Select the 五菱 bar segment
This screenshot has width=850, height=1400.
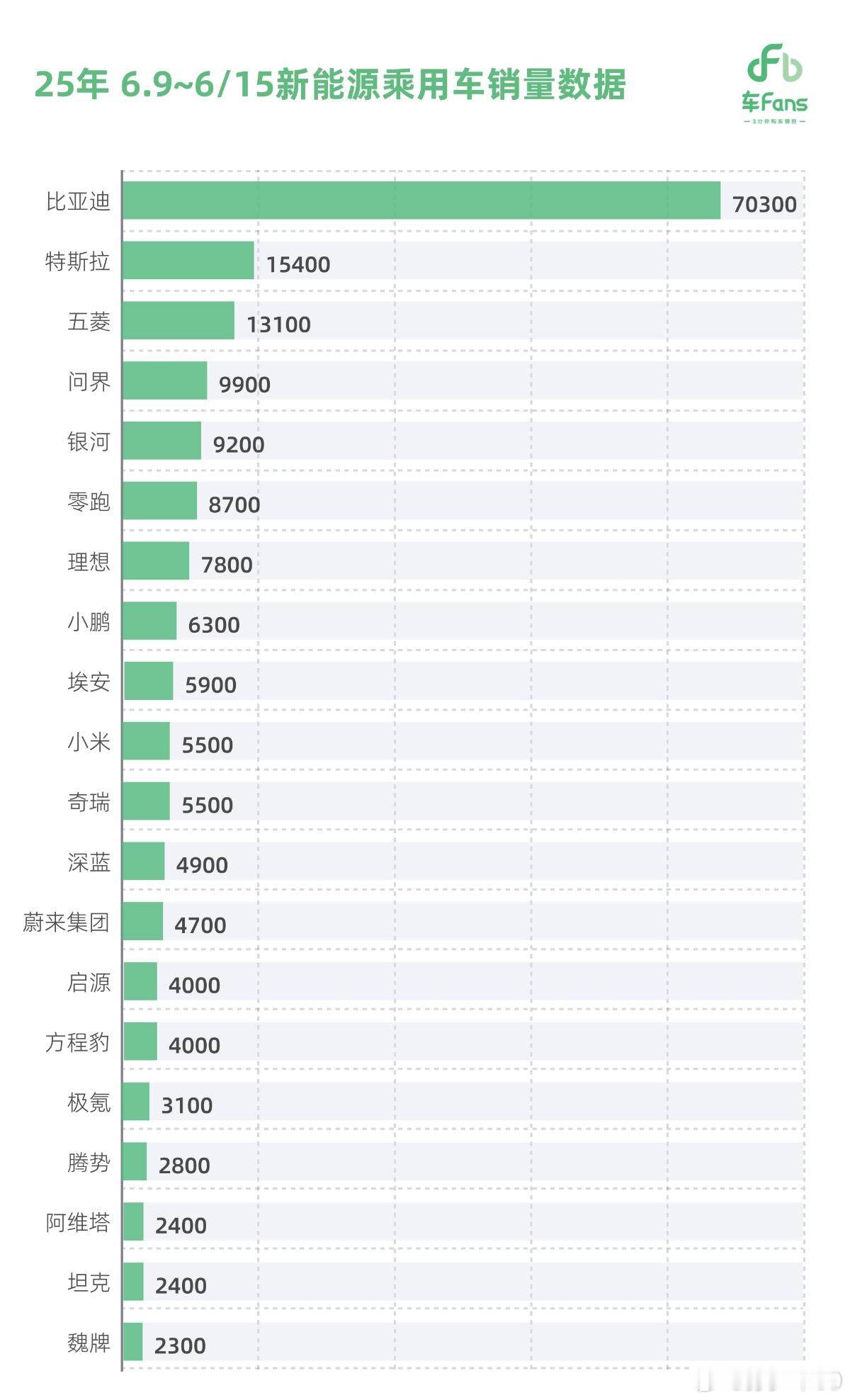(x=178, y=321)
